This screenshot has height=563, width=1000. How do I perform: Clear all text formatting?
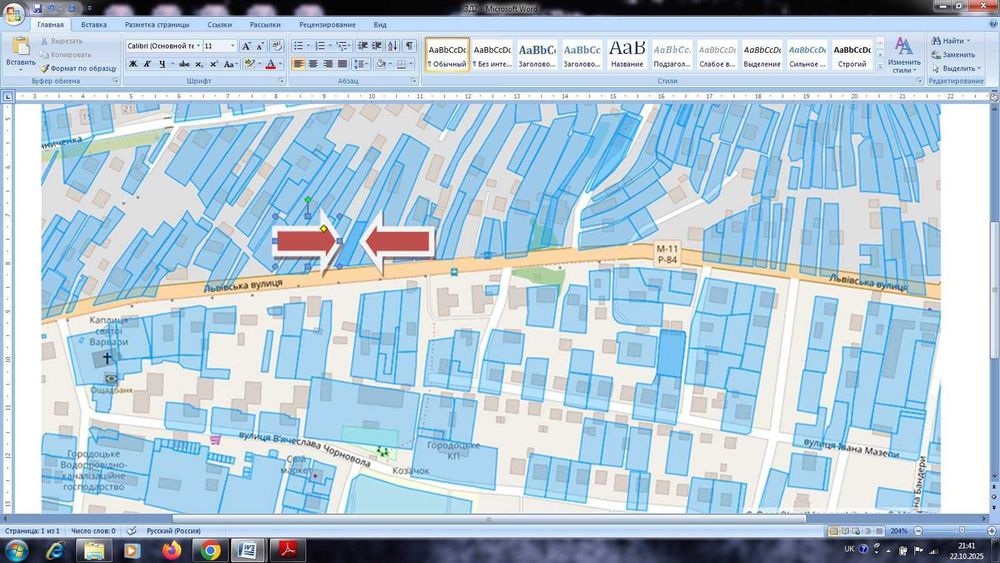tap(277, 46)
